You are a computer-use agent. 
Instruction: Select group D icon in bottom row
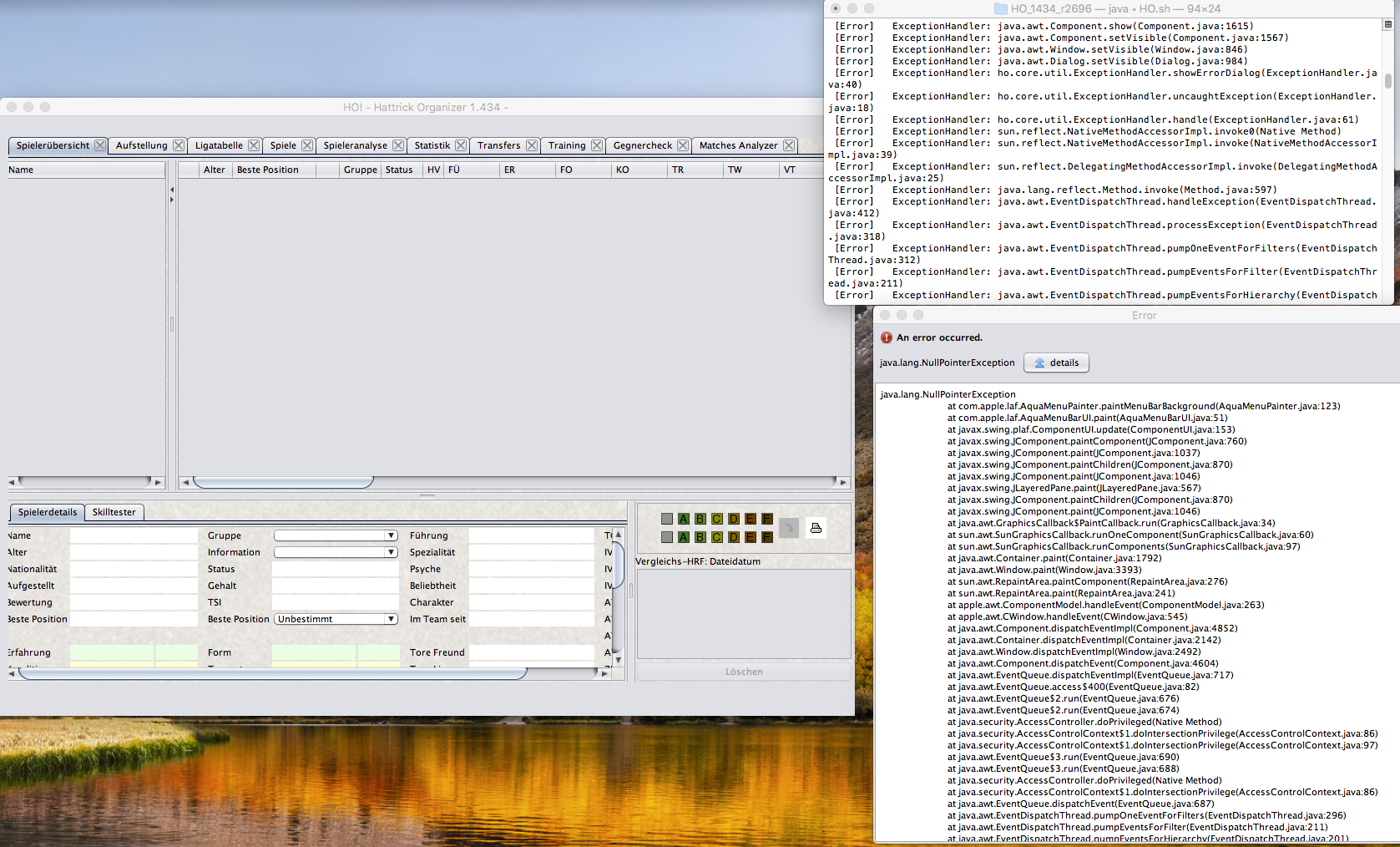click(x=734, y=537)
